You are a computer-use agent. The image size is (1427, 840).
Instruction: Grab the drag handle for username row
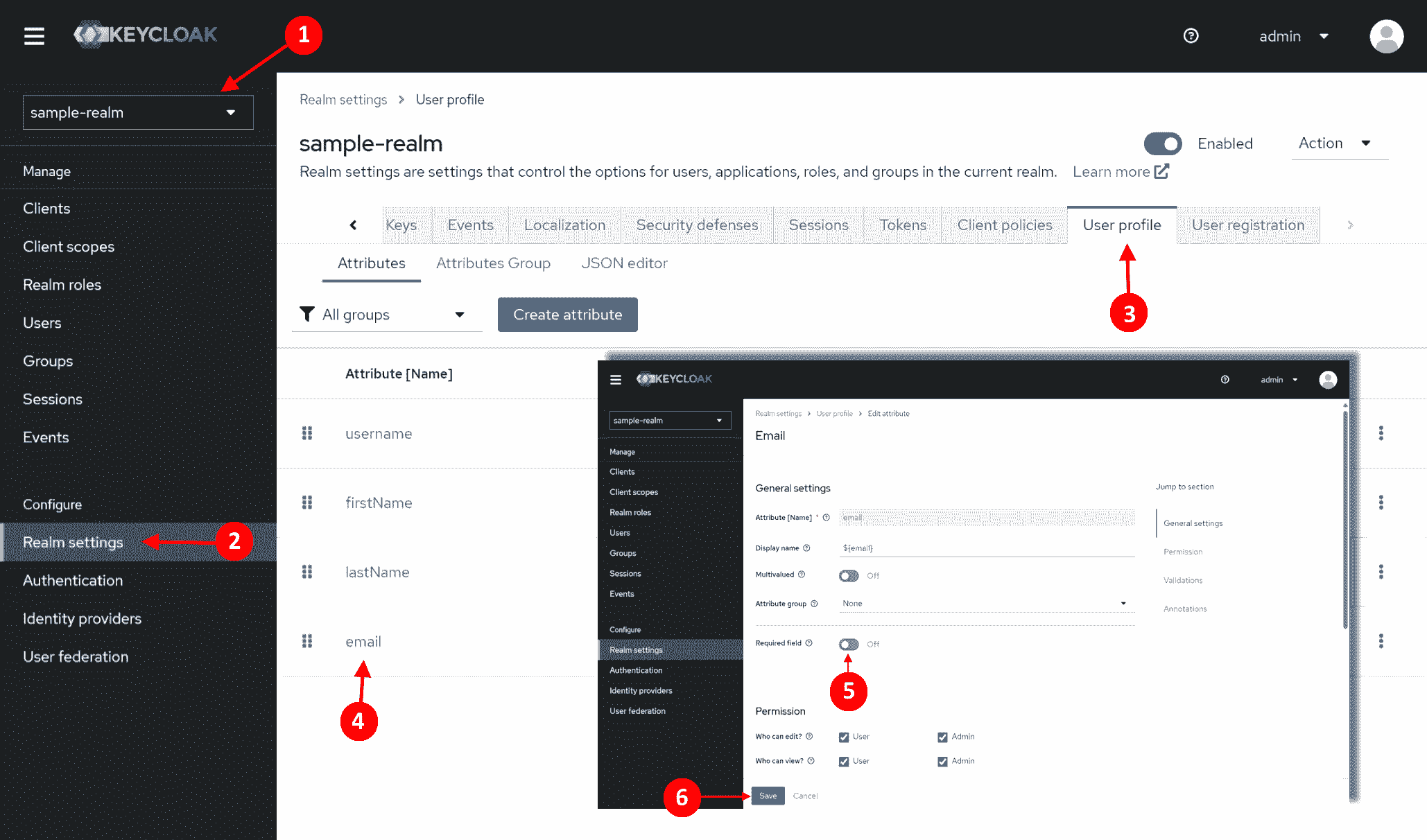307,433
